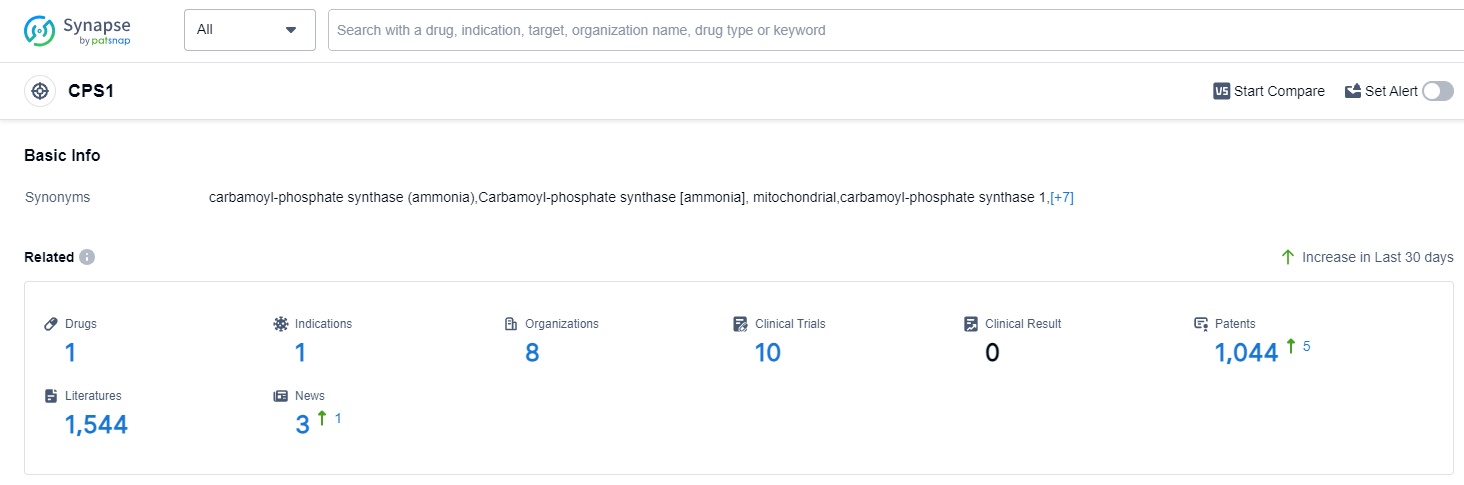View the 10 clinical trials link
The width and height of the screenshot is (1464, 485).
(767, 353)
